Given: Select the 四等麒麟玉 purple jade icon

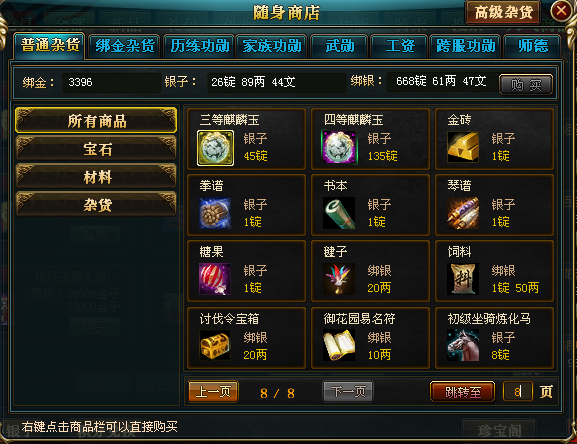Looking at the screenshot, I should click(x=339, y=147).
